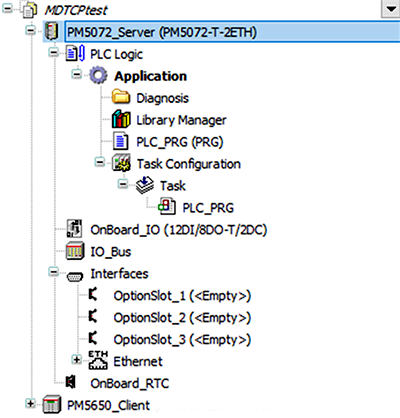Select OptionSlot_2 (<Empty>) entry
400x418 pixels.
(182, 318)
